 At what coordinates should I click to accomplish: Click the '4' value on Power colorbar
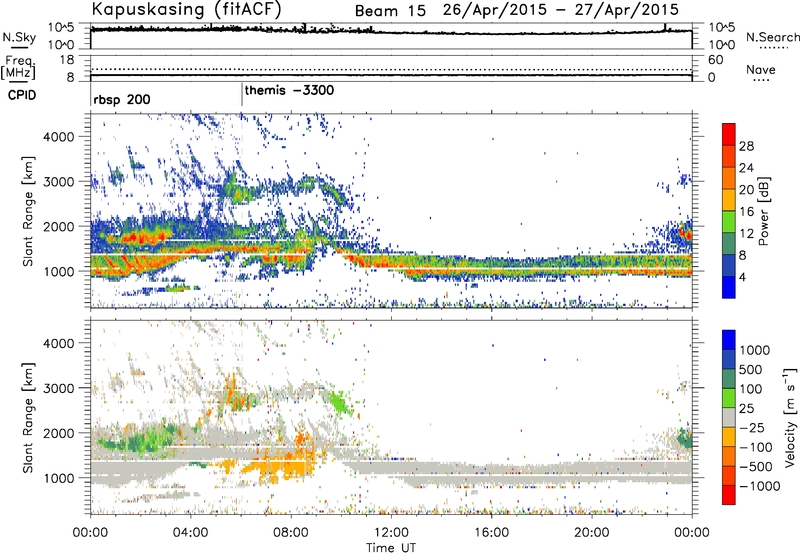coord(742,277)
